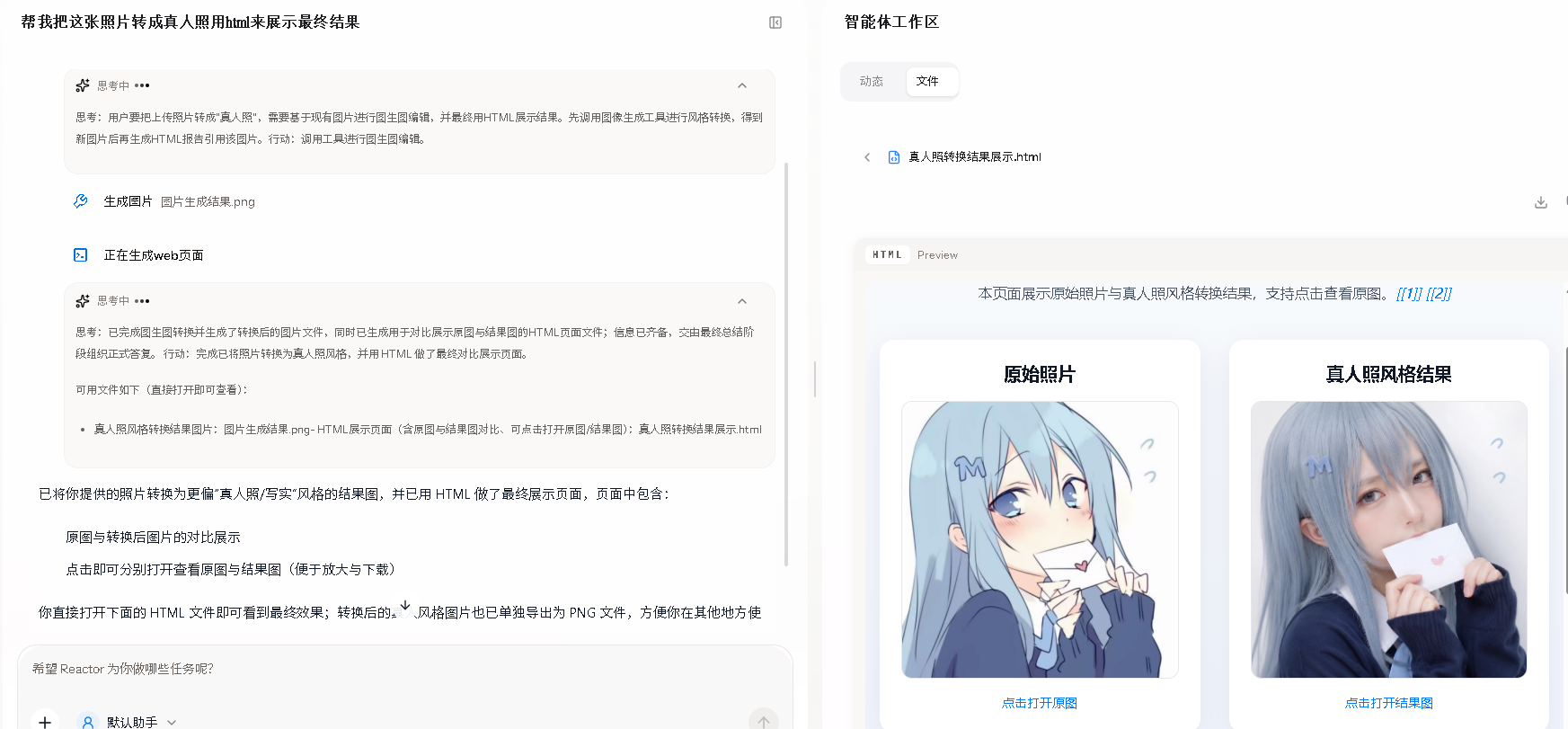Select the 正在生成web页面 step text
1568x729 pixels.
154,255
